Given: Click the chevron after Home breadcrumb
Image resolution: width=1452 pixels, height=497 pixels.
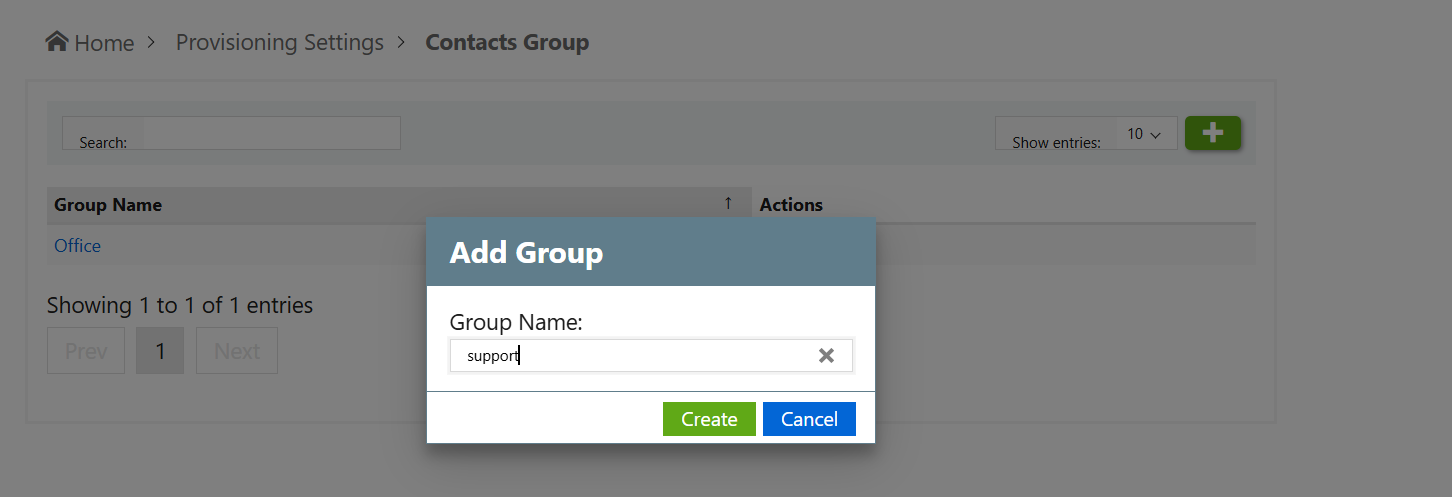Looking at the screenshot, I should [151, 43].
